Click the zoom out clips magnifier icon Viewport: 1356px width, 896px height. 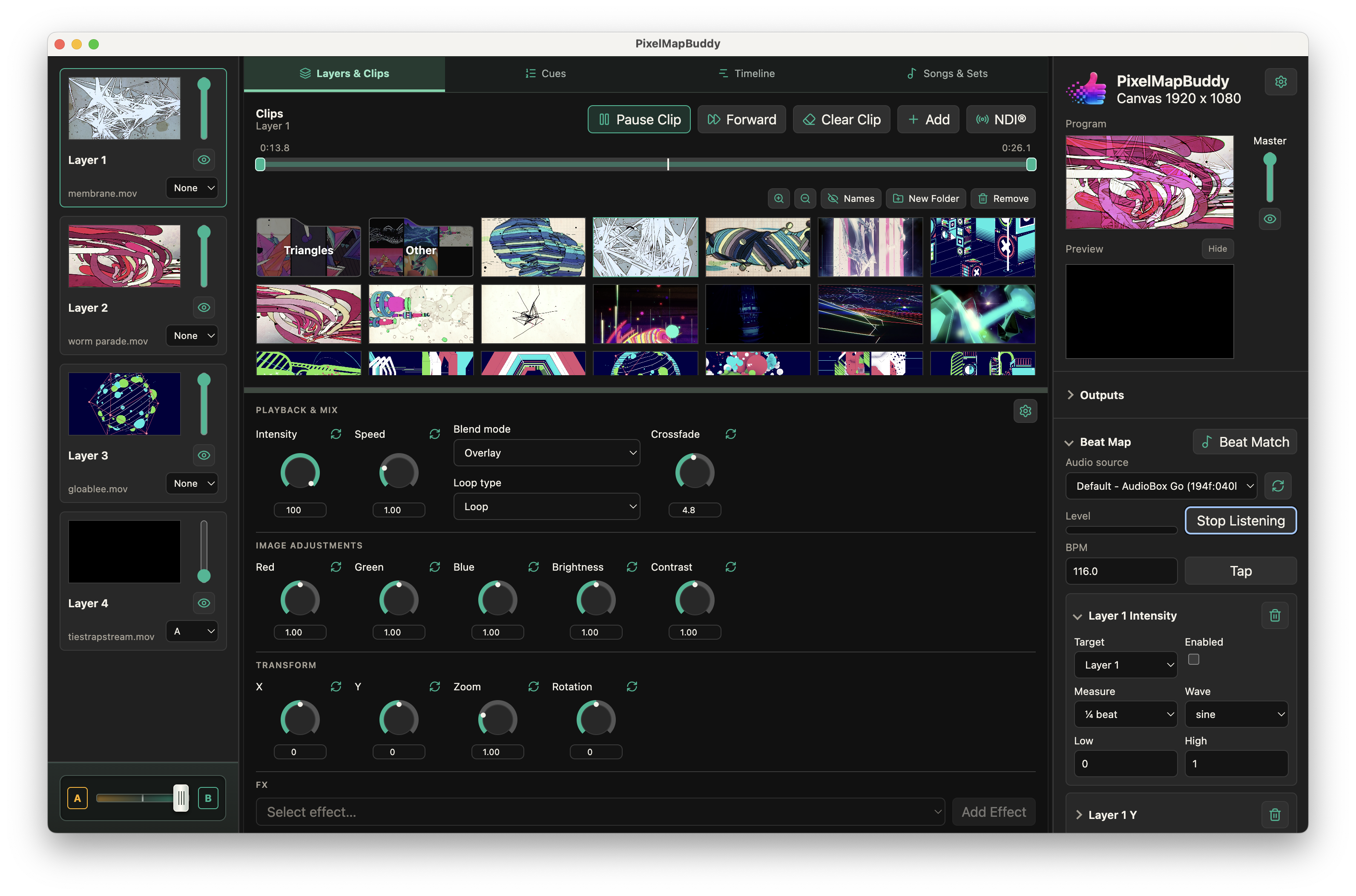[804, 198]
